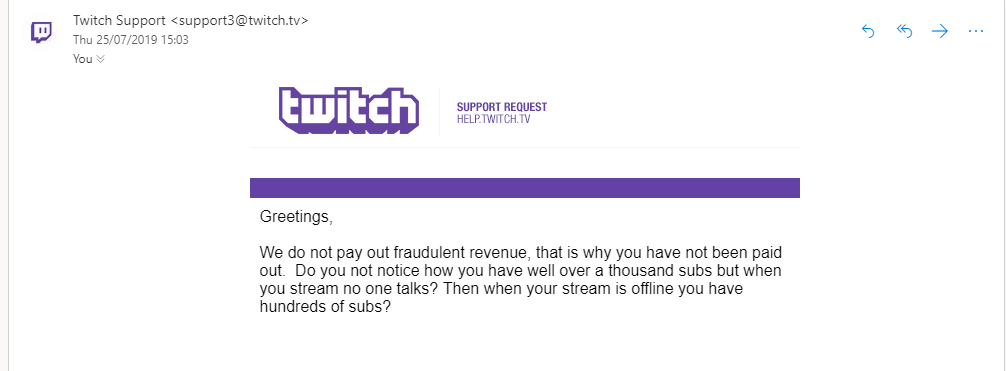The image size is (1006, 371).
Task: Click the Reply all double-arrow icon
Action: (x=904, y=31)
